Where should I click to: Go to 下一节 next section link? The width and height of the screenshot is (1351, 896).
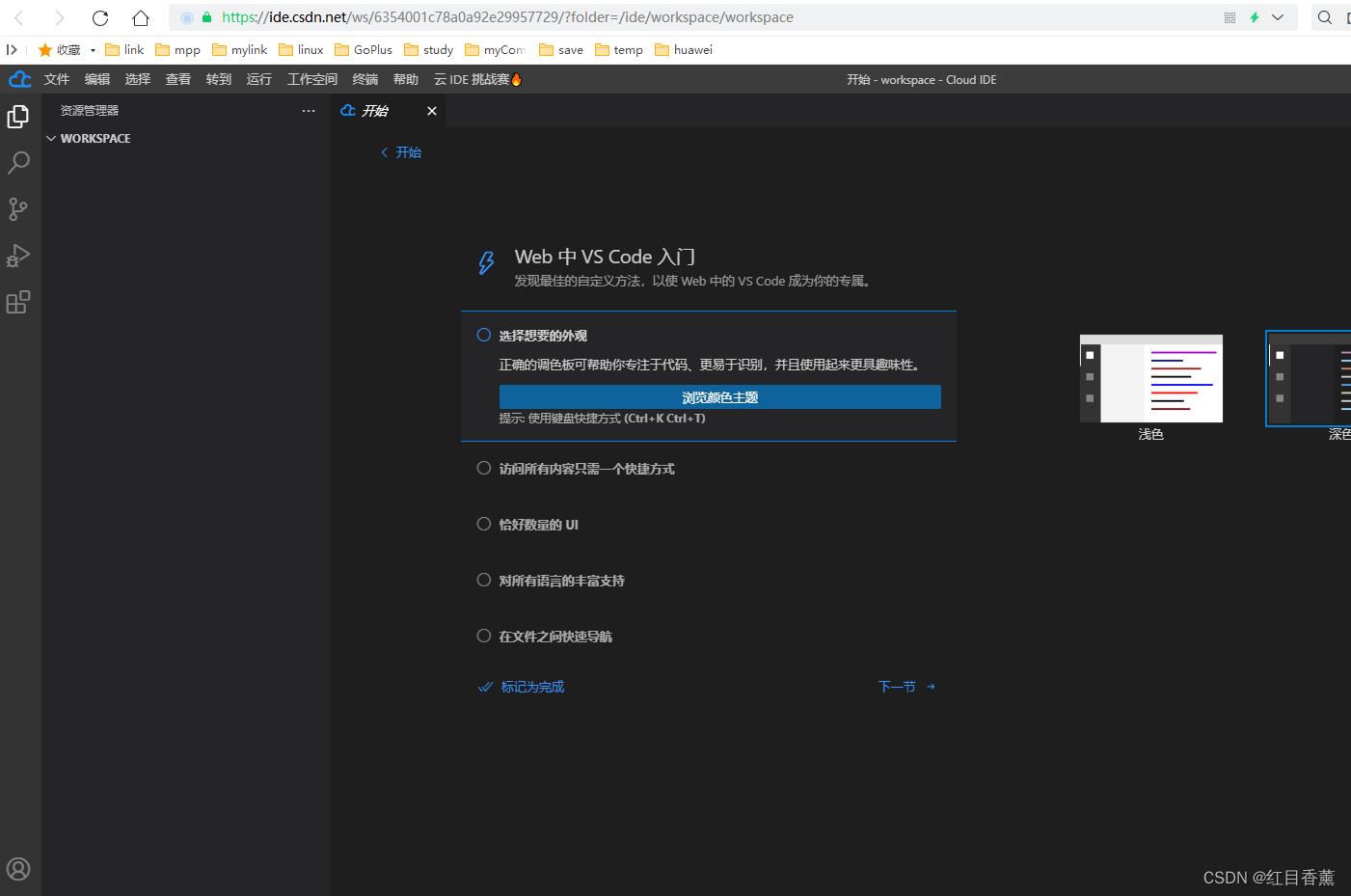pyautogui.click(x=906, y=687)
